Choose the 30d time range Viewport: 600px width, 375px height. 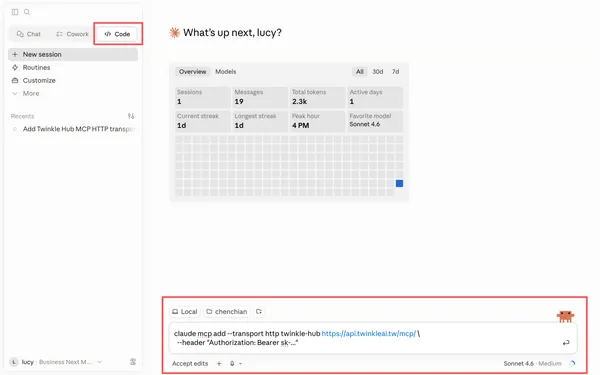(x=378, y=72)
